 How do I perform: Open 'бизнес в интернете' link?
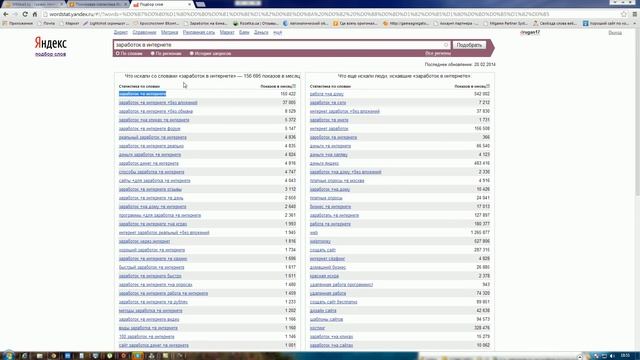pyautogui.click(x=330, y=207)
